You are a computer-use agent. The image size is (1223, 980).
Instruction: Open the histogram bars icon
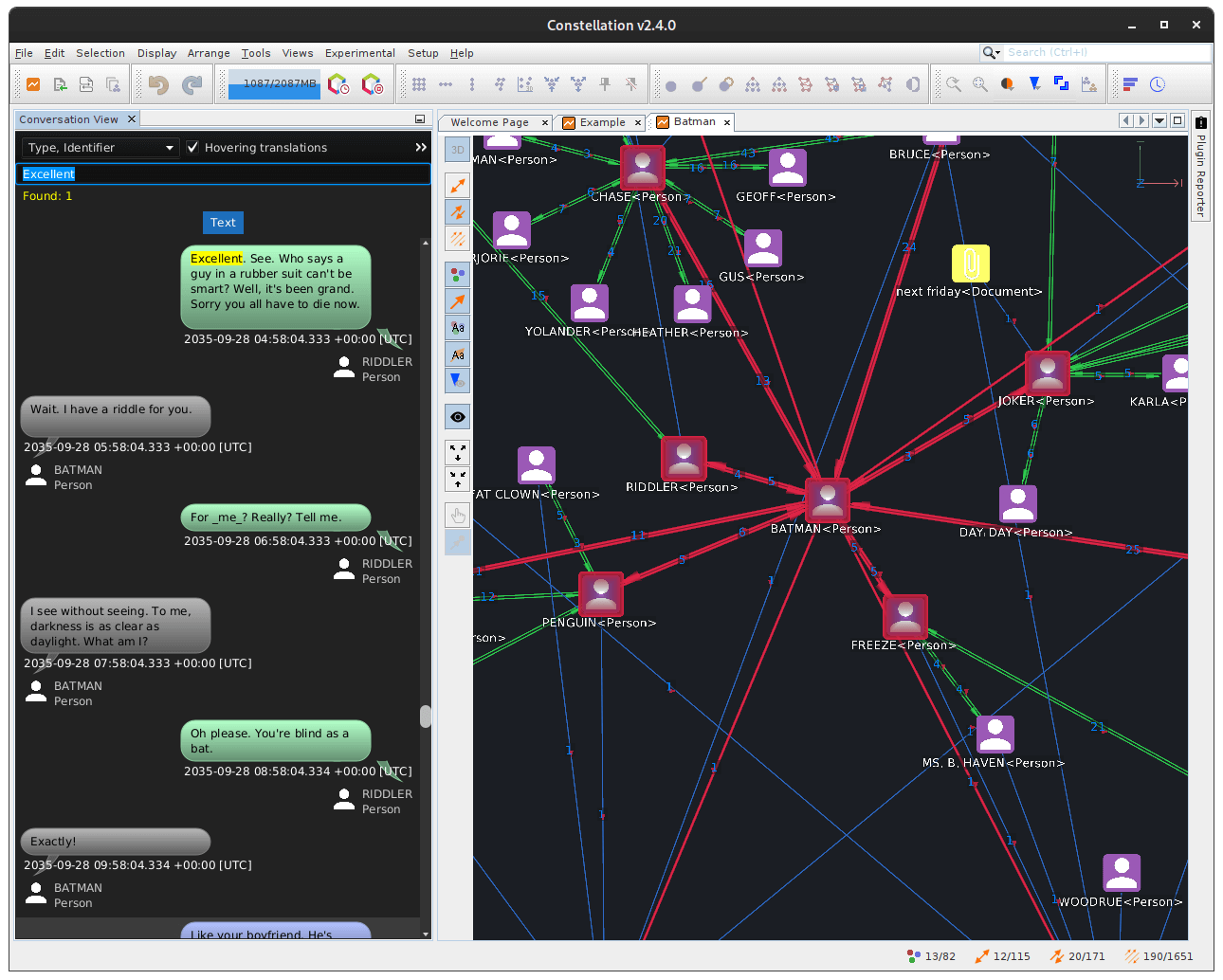coord(1130,84)
